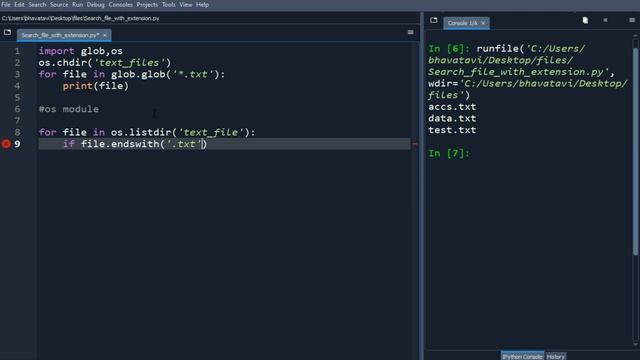Click accs.txt in the console output
640x360 pixels.
point(452,107)
